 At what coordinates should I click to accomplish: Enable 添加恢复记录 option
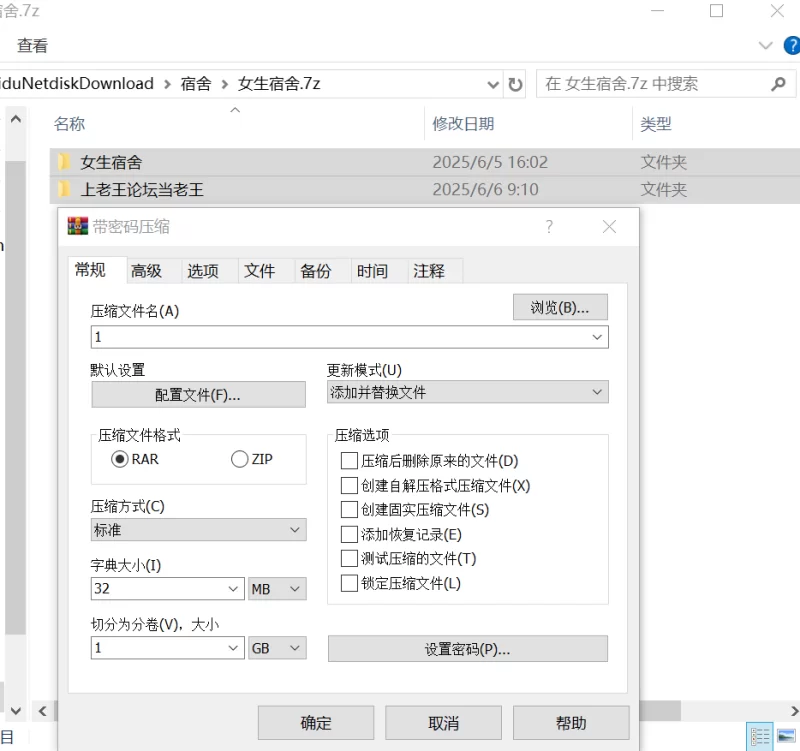pyautogui.click(x=349, y=534)
